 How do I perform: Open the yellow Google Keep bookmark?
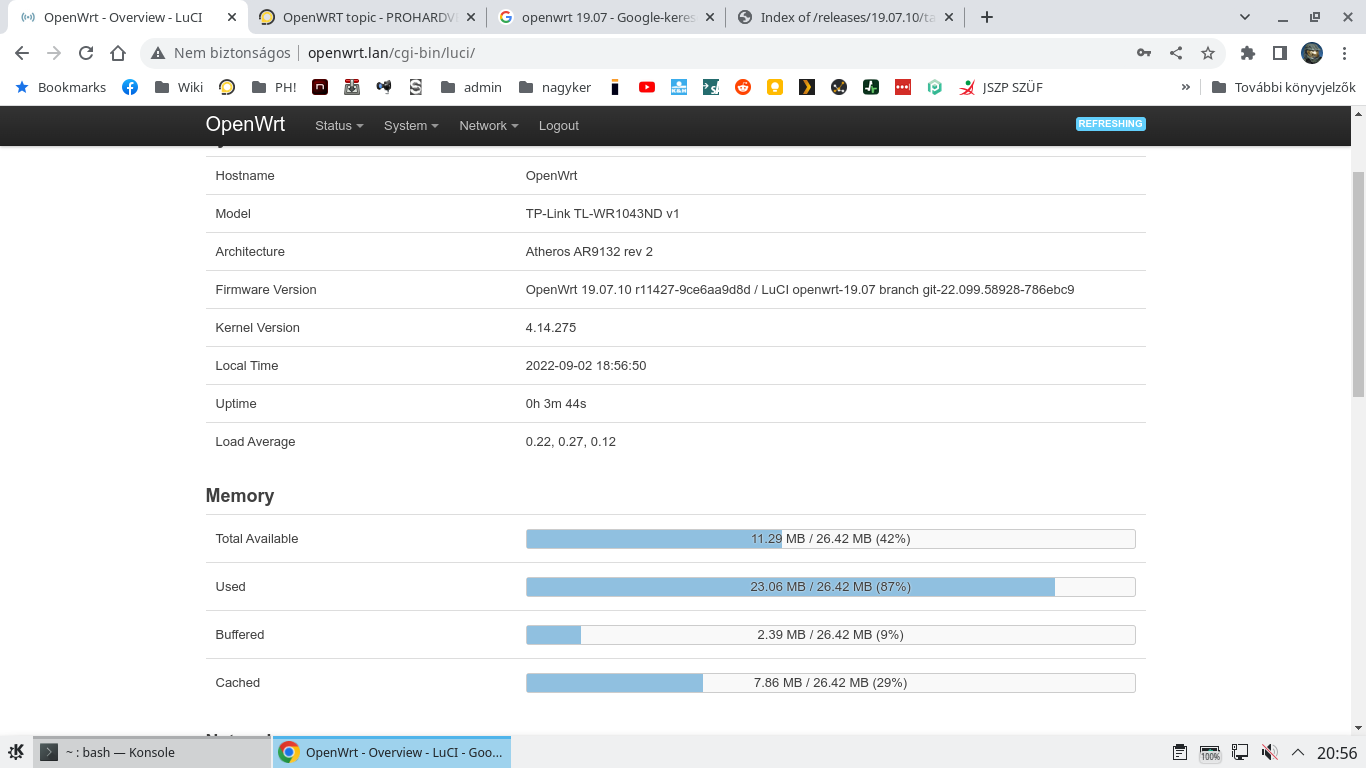click(x=775, y=87)
